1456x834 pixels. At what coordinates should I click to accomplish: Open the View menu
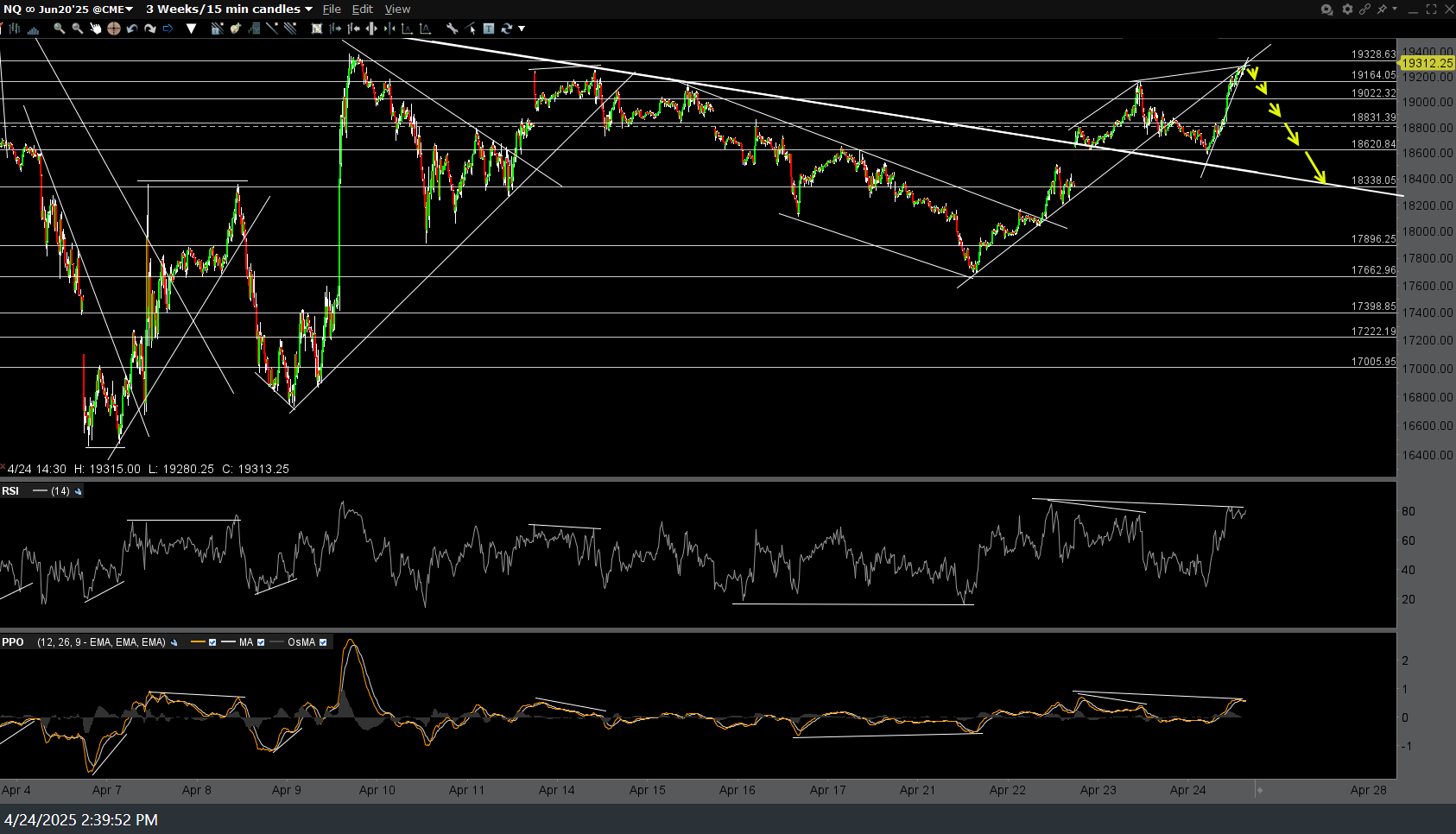[397, 9]
